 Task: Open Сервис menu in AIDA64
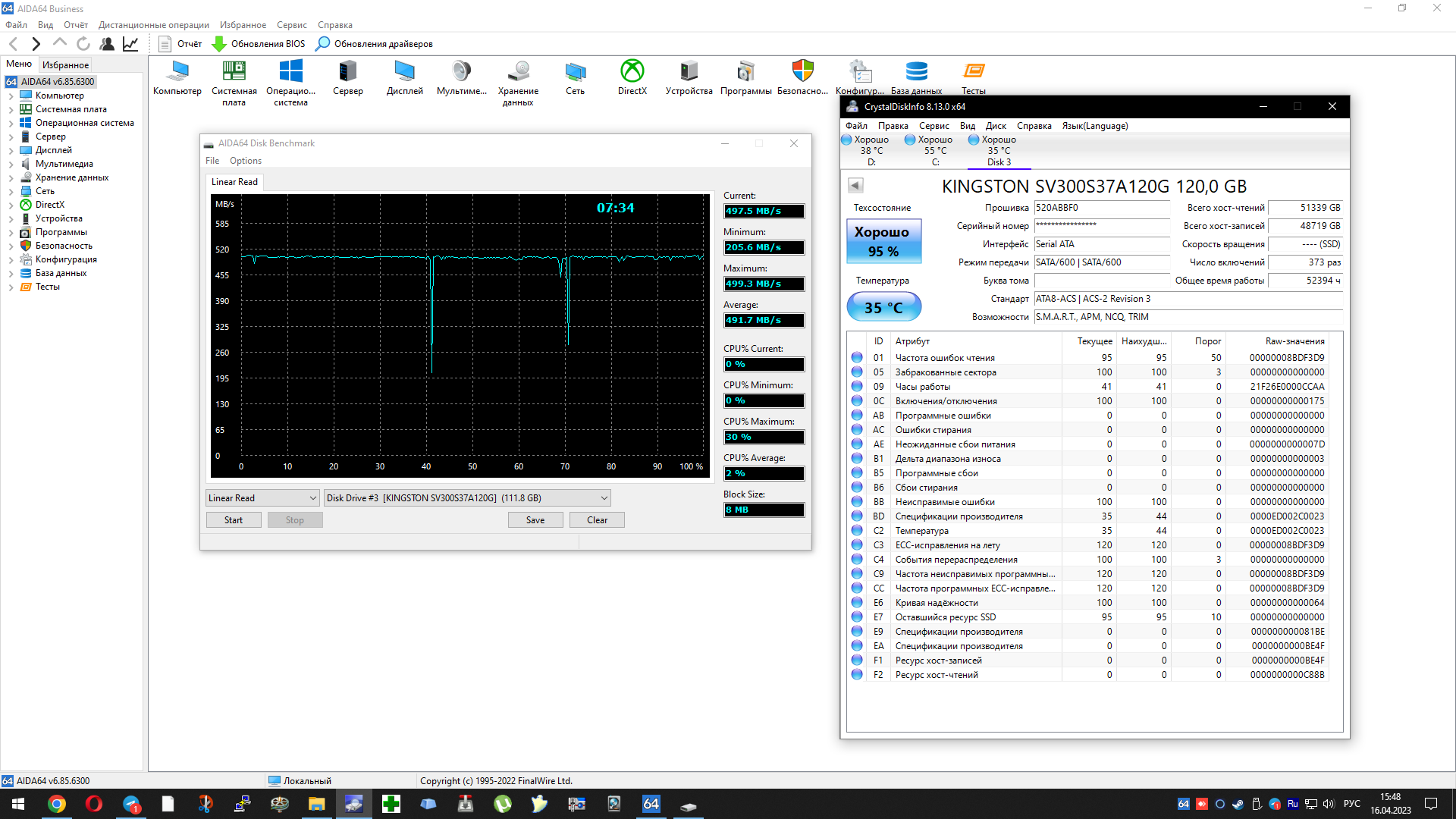[291, 25]
